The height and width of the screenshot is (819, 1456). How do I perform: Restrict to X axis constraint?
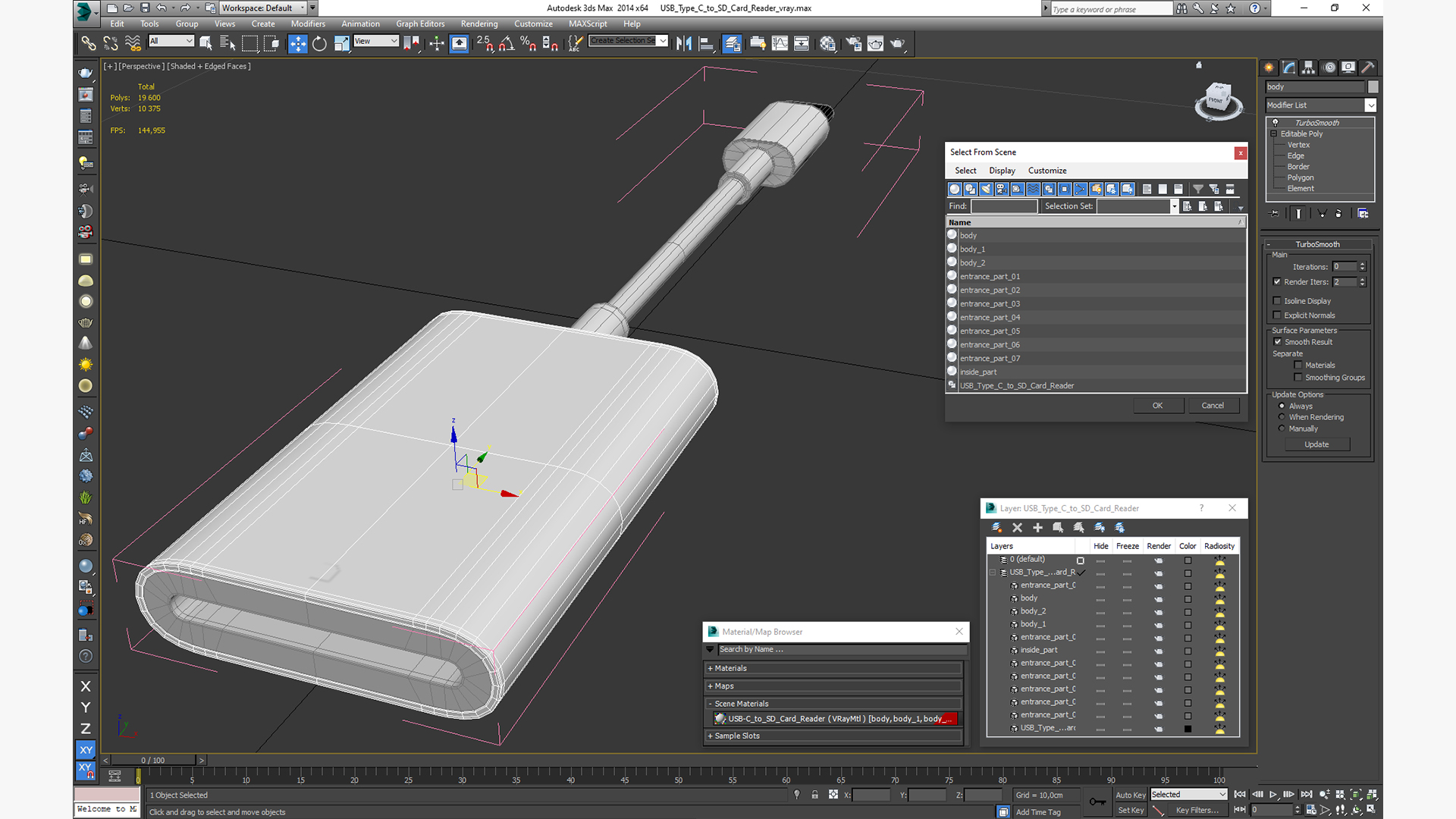pyautogui.click(x=86, y=686)
